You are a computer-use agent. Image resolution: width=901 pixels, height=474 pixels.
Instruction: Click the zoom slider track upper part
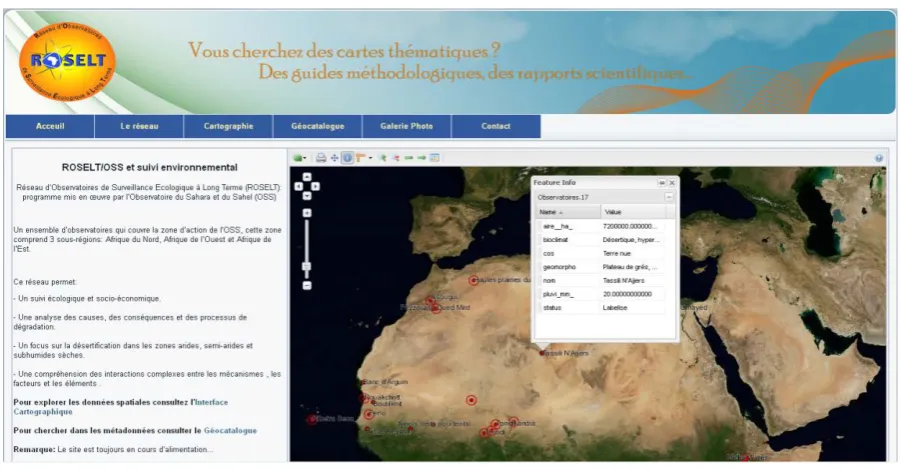307,238
